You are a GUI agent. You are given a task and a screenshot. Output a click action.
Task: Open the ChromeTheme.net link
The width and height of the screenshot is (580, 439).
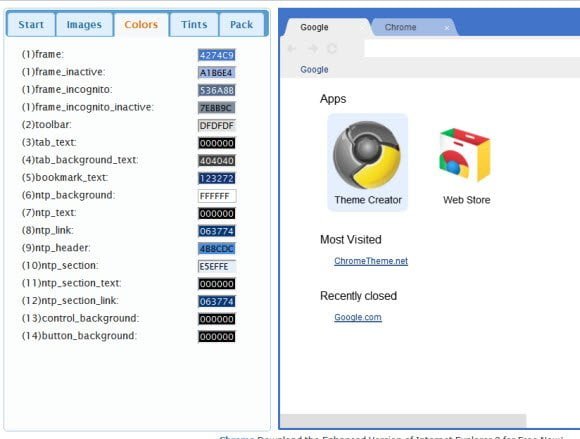coord(371,261)
